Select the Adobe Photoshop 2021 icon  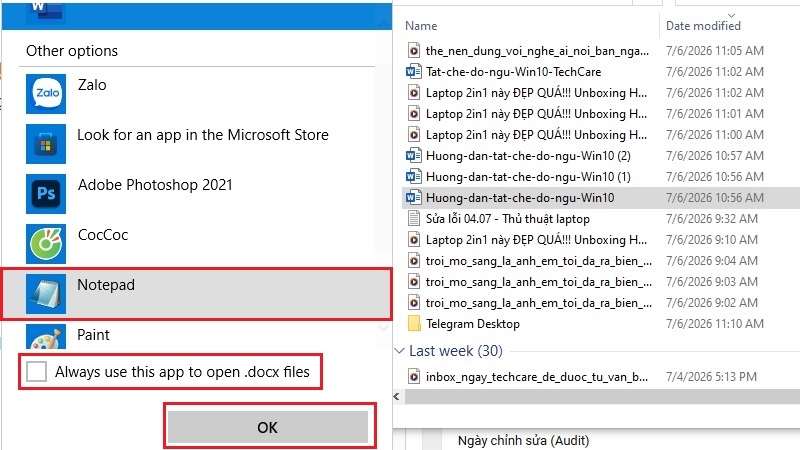[x=46, y=193]
